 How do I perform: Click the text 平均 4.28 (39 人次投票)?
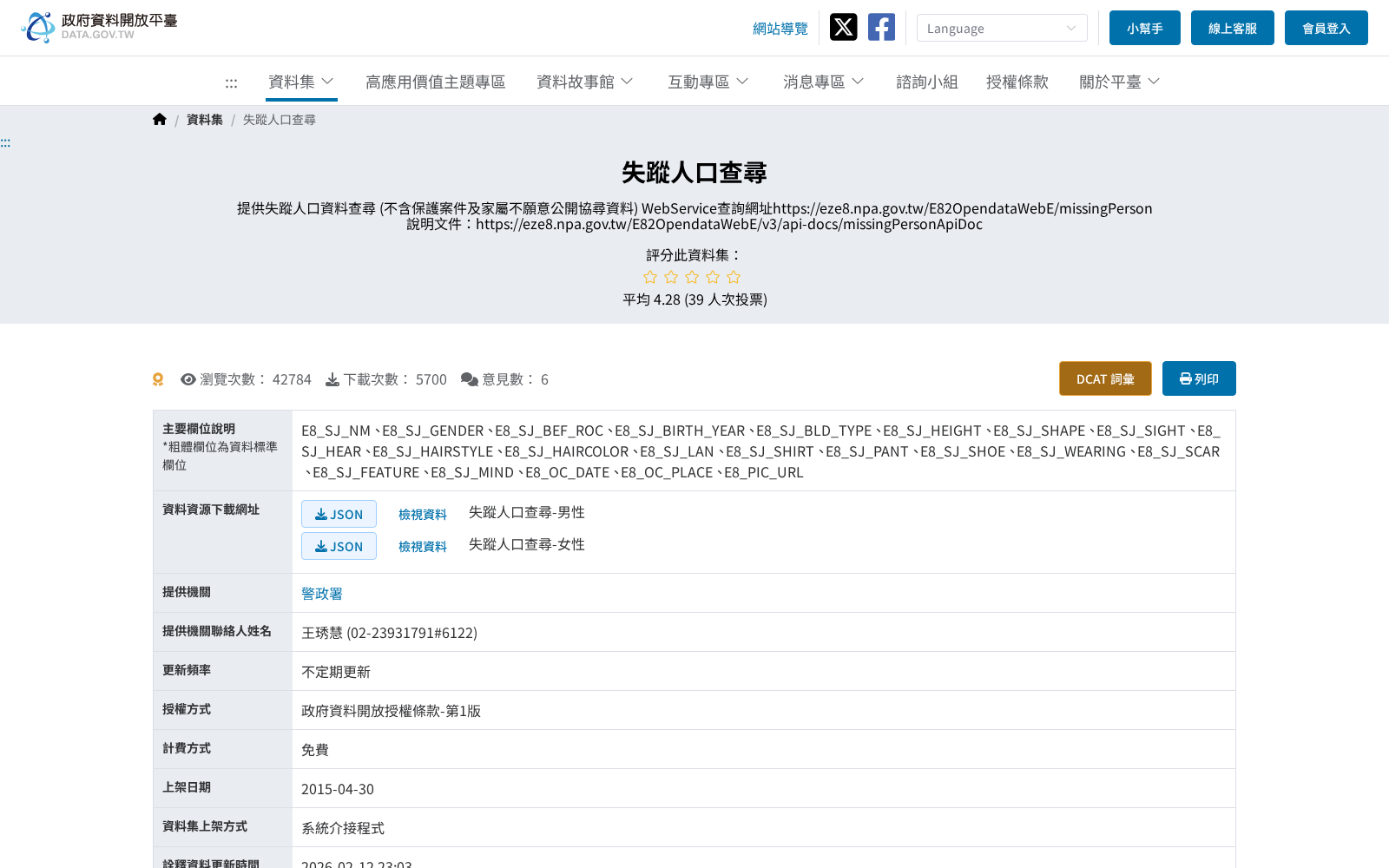click(x=694, y=299)
